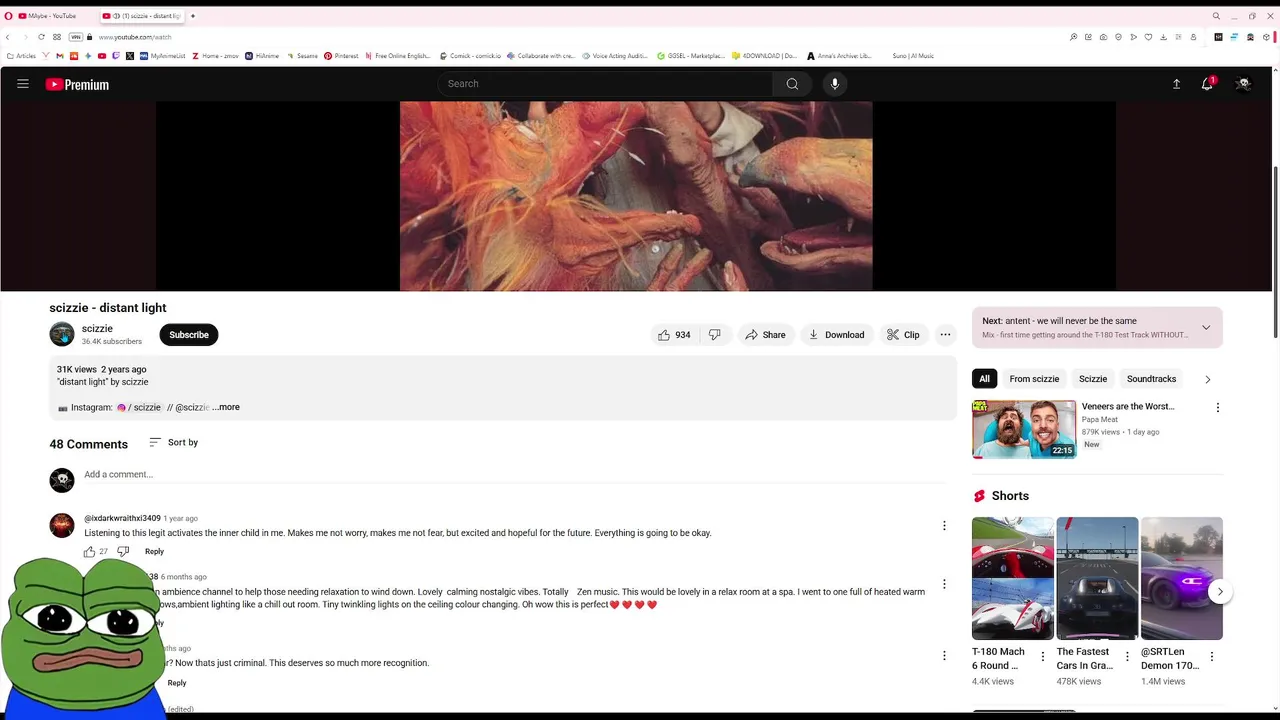This screenshot has height=720, width=1280.
Task: Open the scizzie Instagram link
Action: click(139, 407)
